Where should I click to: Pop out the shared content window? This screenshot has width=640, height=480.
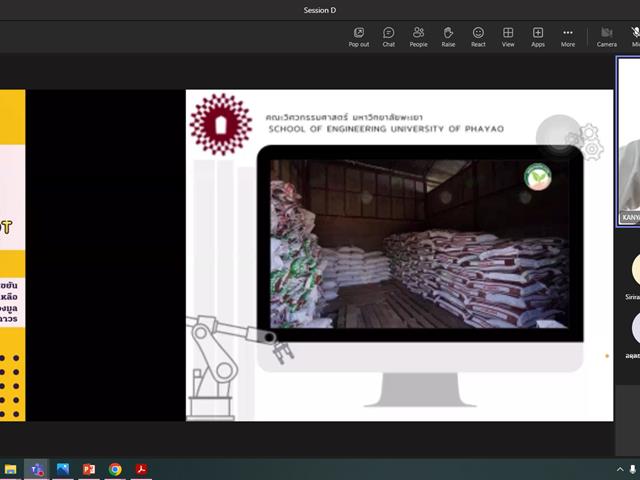pyautogui.click(x=359, y=37)
